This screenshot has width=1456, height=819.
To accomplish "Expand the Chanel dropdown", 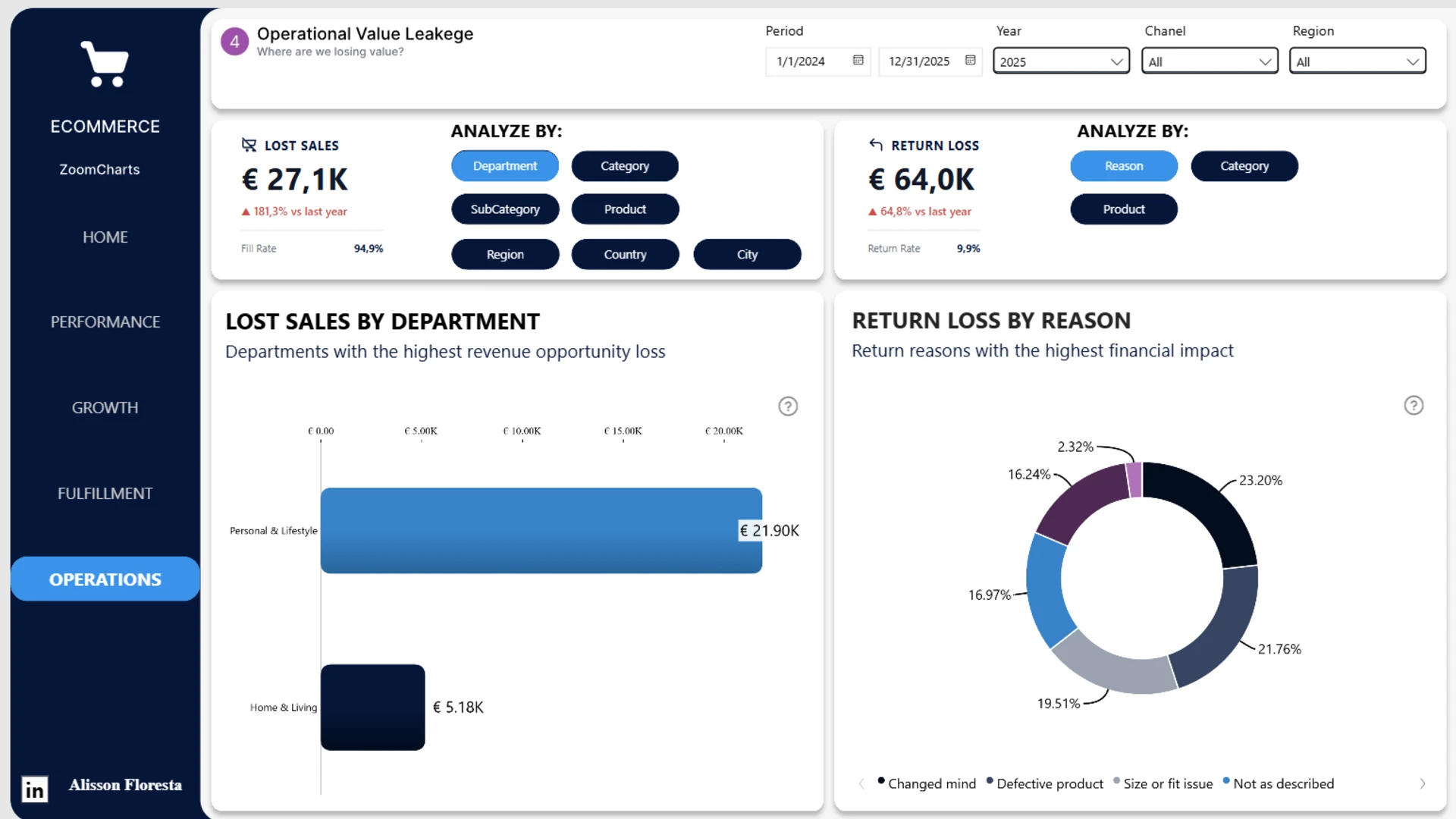I will coord(1210,61).
